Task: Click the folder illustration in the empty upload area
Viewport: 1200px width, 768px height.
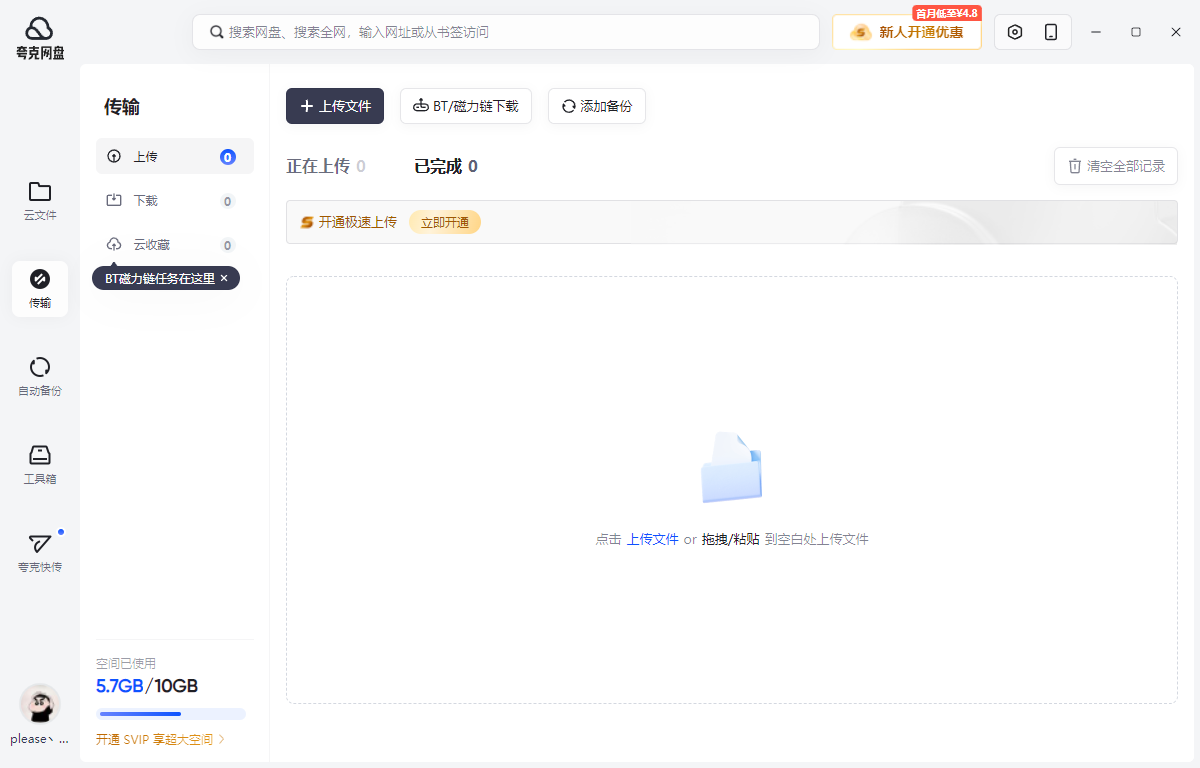Action: pyautogui.click(x=731, y=467)
